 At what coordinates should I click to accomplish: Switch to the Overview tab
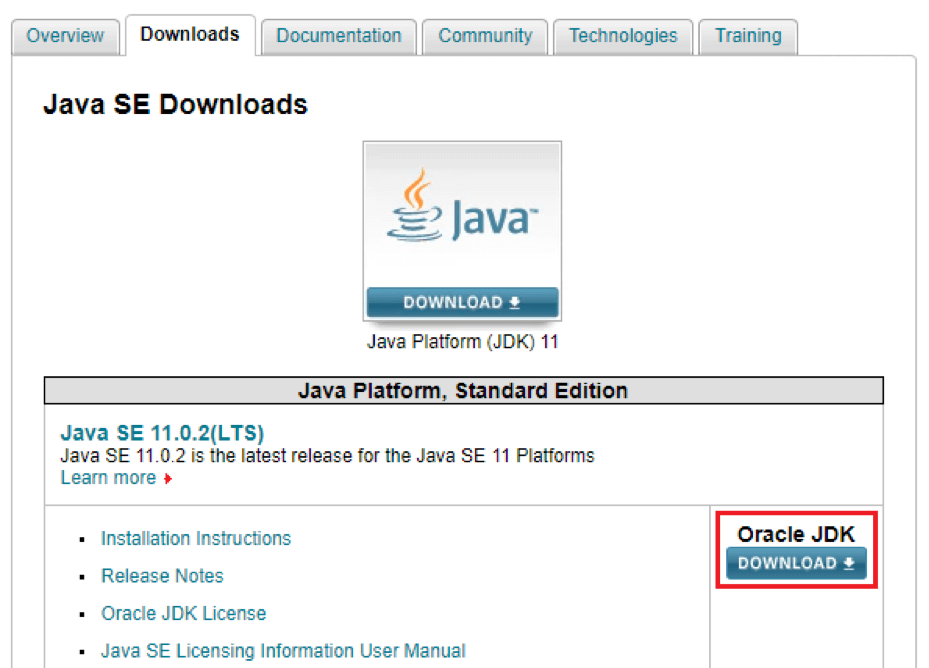(64, 36)
